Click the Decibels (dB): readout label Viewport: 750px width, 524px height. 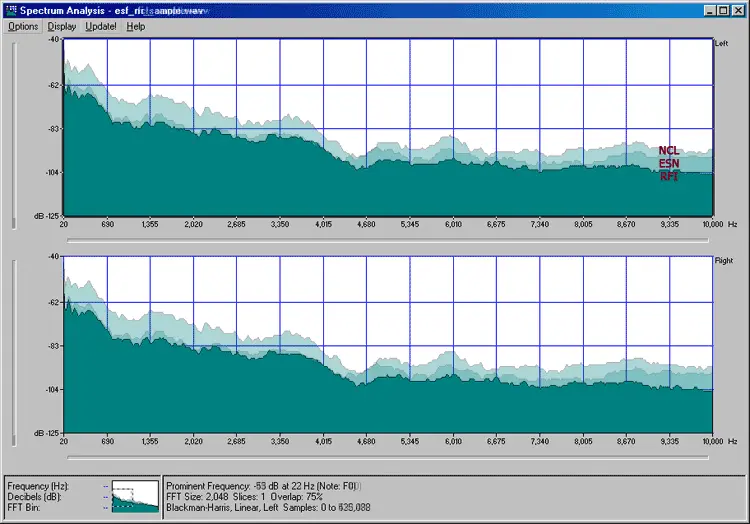pyautogui.click(x=35, y=497)
